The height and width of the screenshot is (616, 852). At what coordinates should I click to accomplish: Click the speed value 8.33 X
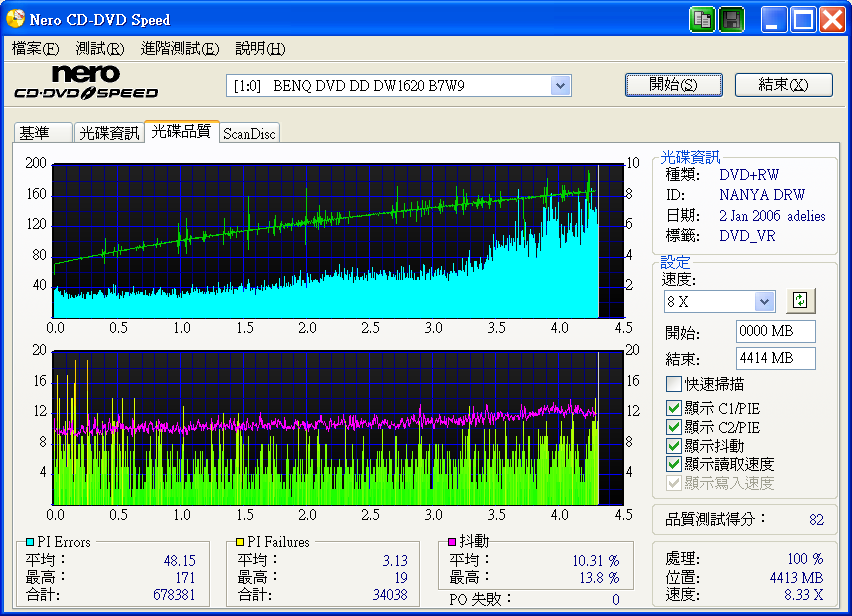(804, 595)
